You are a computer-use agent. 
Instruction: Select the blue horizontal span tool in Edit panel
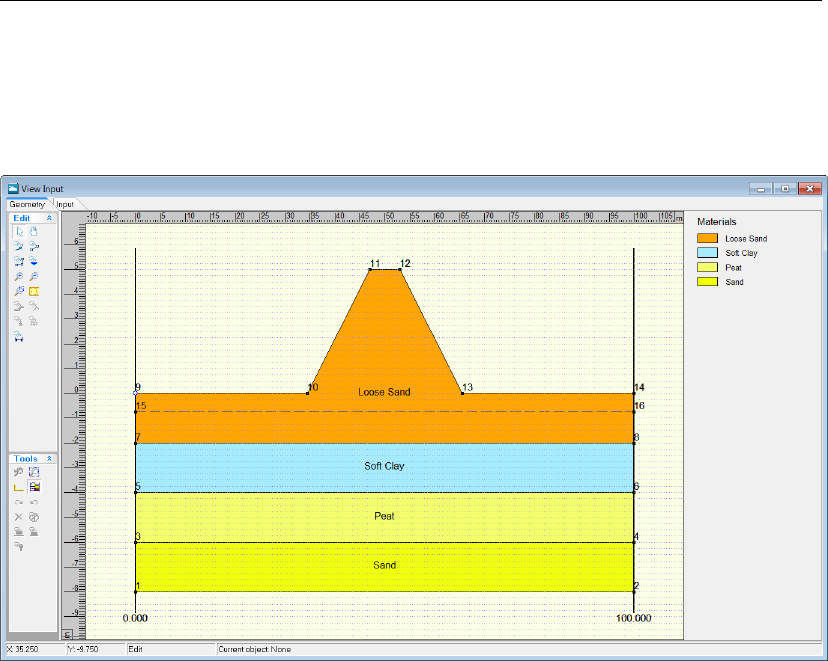click(x=19, y=336)
